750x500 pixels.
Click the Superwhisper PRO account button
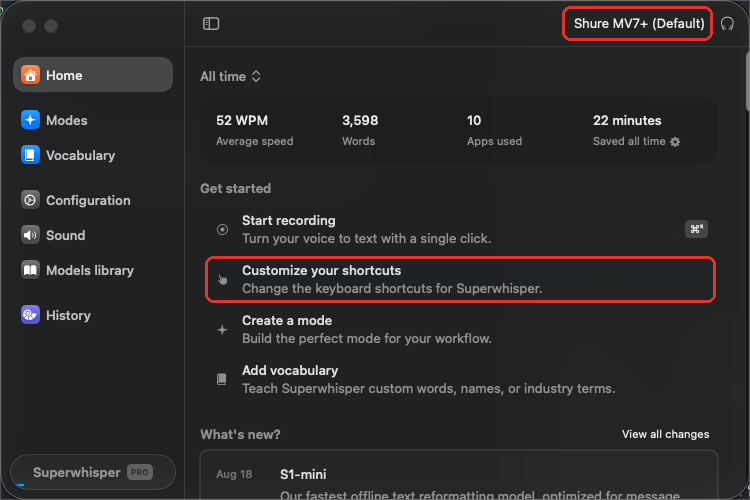pyautogui.click(x=93, y=472)
